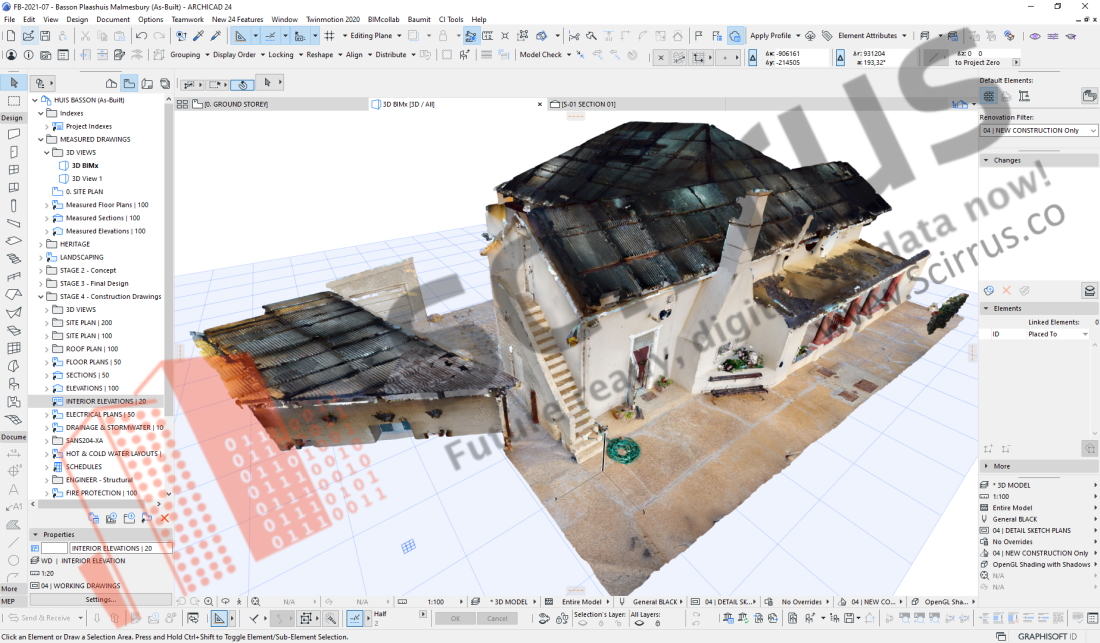Select the Line tool in the toolbox
Image resolution: width=1100 pixels, height=643 pixels.
(x=14, y=541)
